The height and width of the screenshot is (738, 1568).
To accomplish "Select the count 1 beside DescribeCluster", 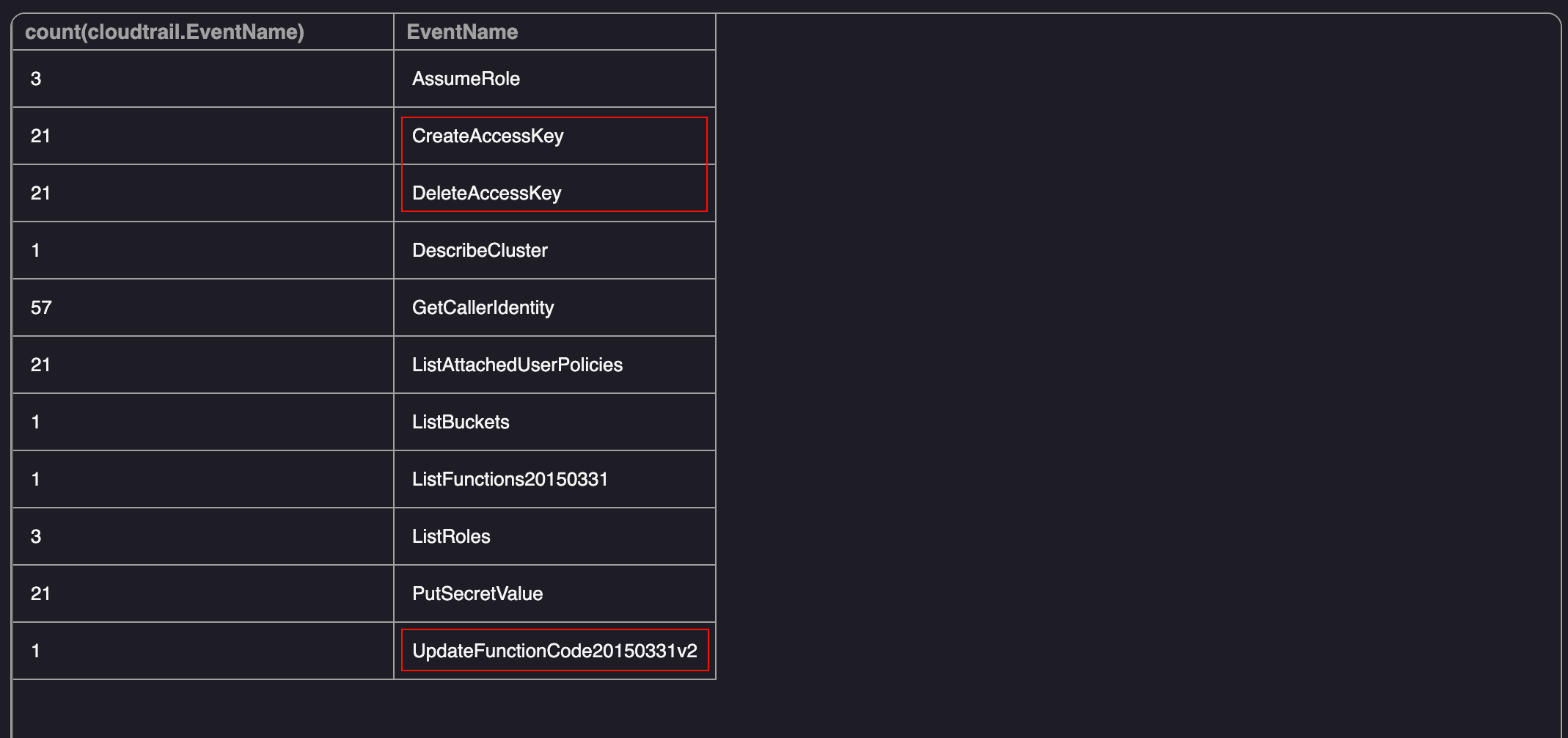I will [x=35, y=251].
